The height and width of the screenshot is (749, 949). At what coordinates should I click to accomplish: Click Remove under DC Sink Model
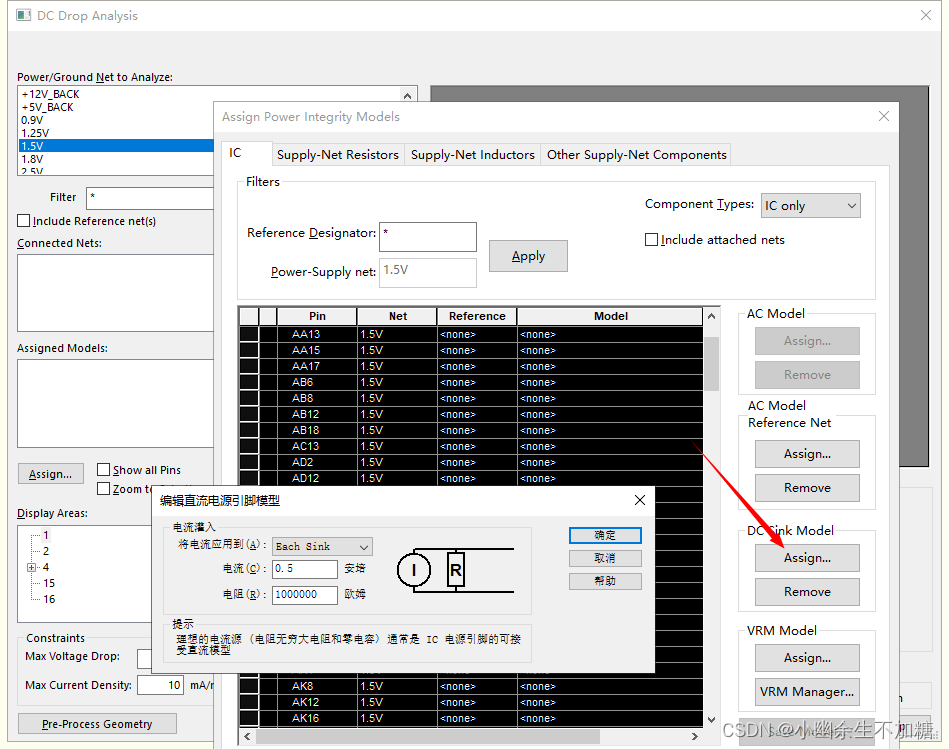pos(807,592)
